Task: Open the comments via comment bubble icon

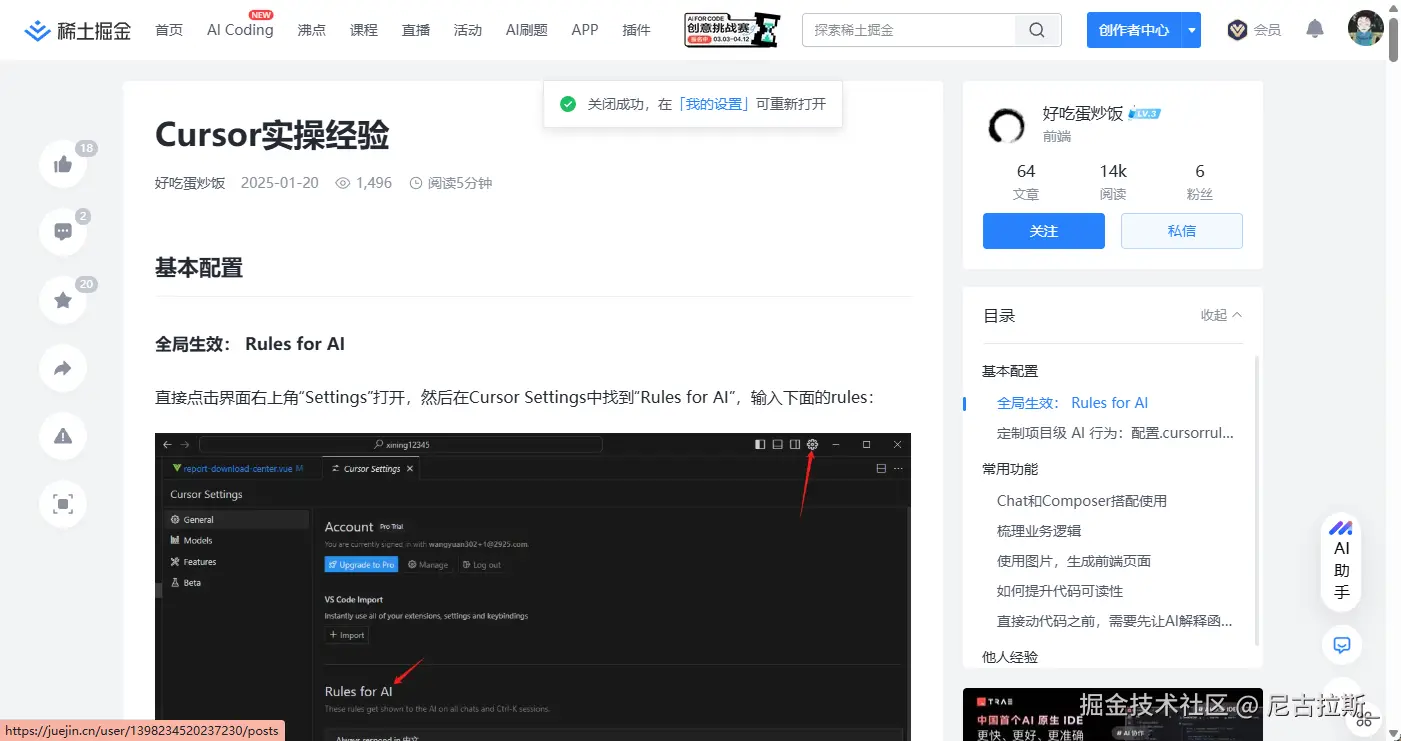Action: point(62,231)
